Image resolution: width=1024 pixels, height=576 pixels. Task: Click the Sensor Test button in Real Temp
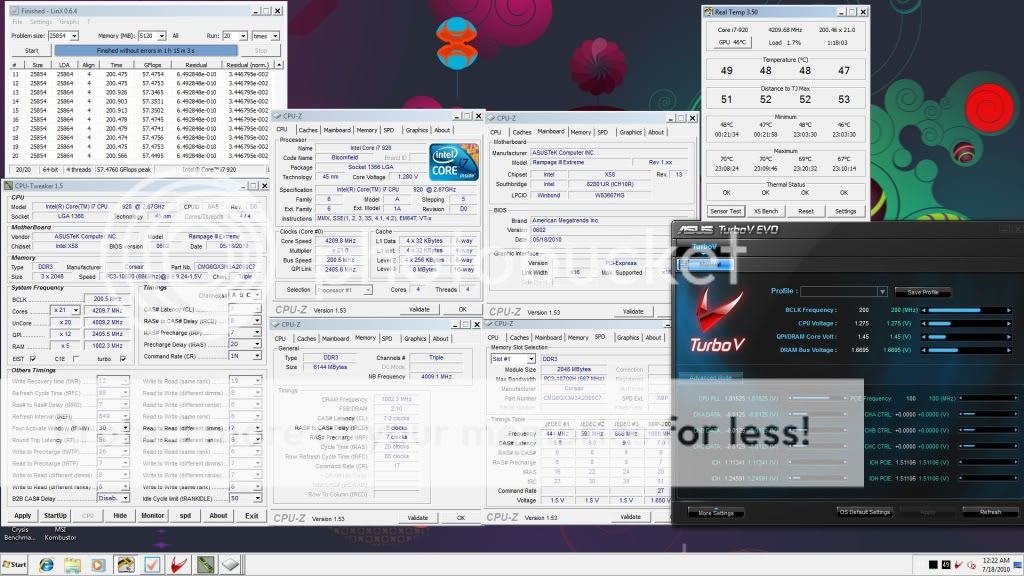pyautogui.click(x=725, y=211)
